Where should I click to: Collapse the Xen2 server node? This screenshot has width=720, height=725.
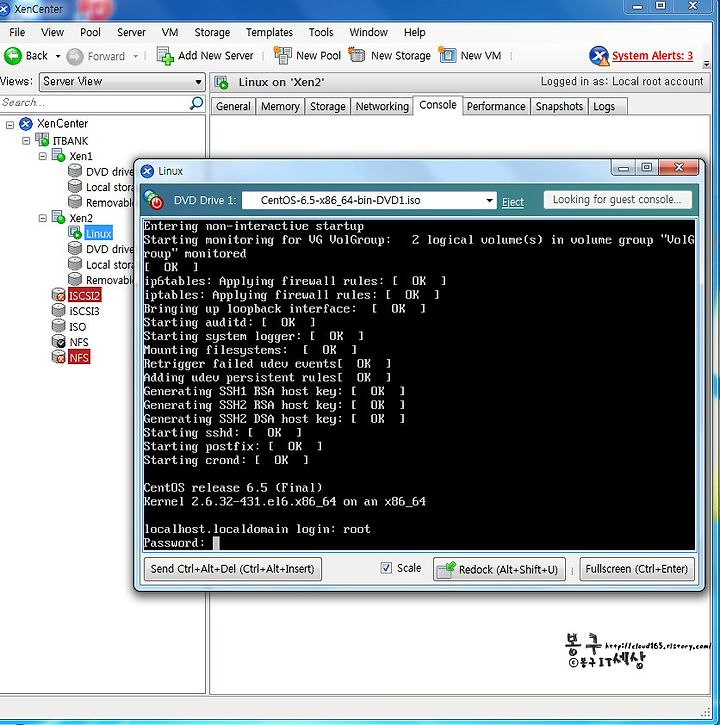click(43, 218)
